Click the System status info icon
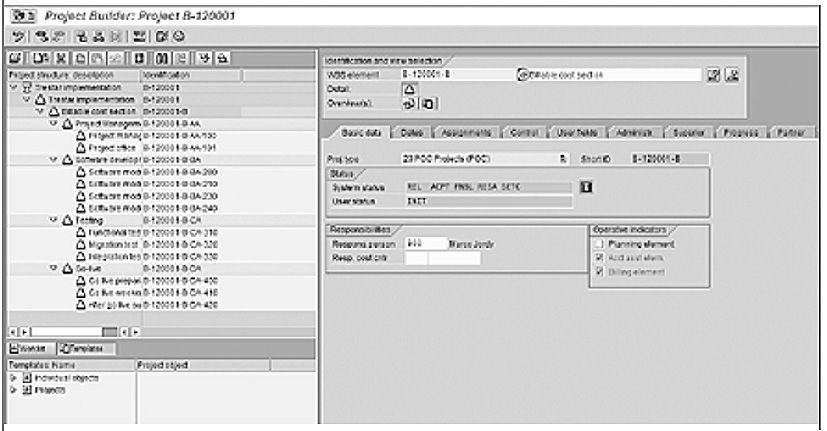Screen dimensions: 827x431 [588, 186]
